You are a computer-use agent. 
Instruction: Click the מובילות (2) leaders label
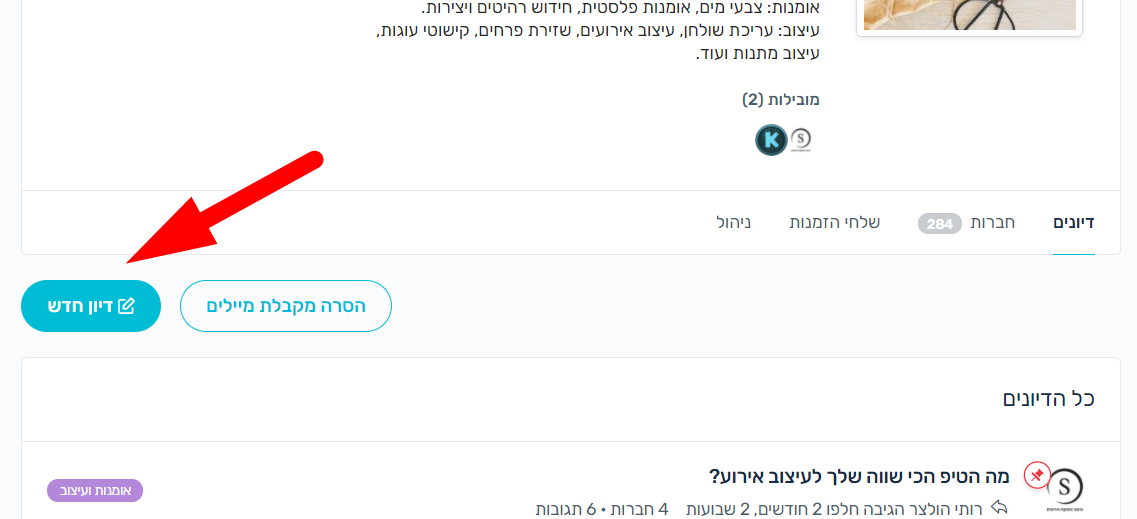(781, 100)
